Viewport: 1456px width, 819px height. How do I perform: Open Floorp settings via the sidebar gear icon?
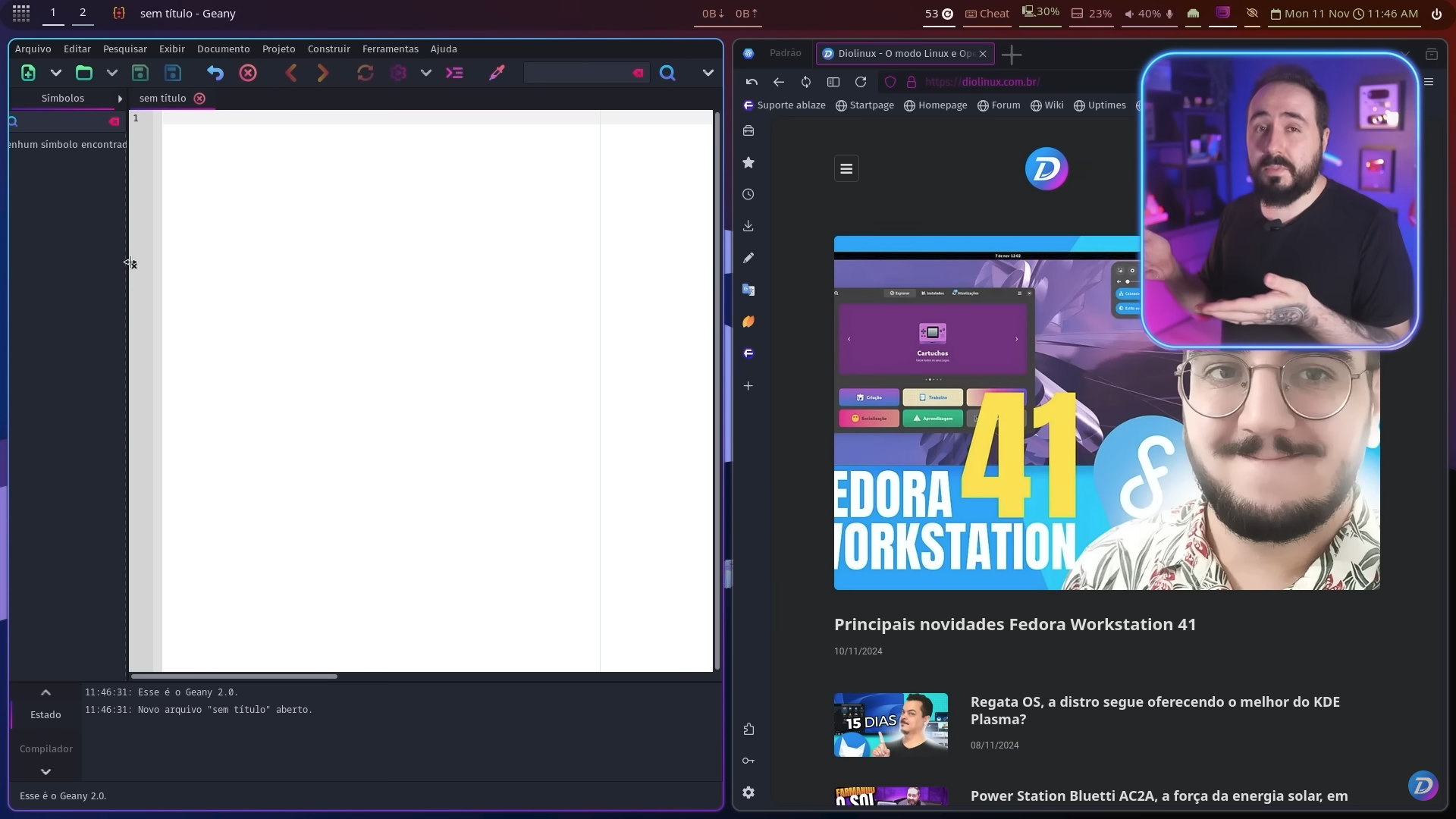click(748, 792)
